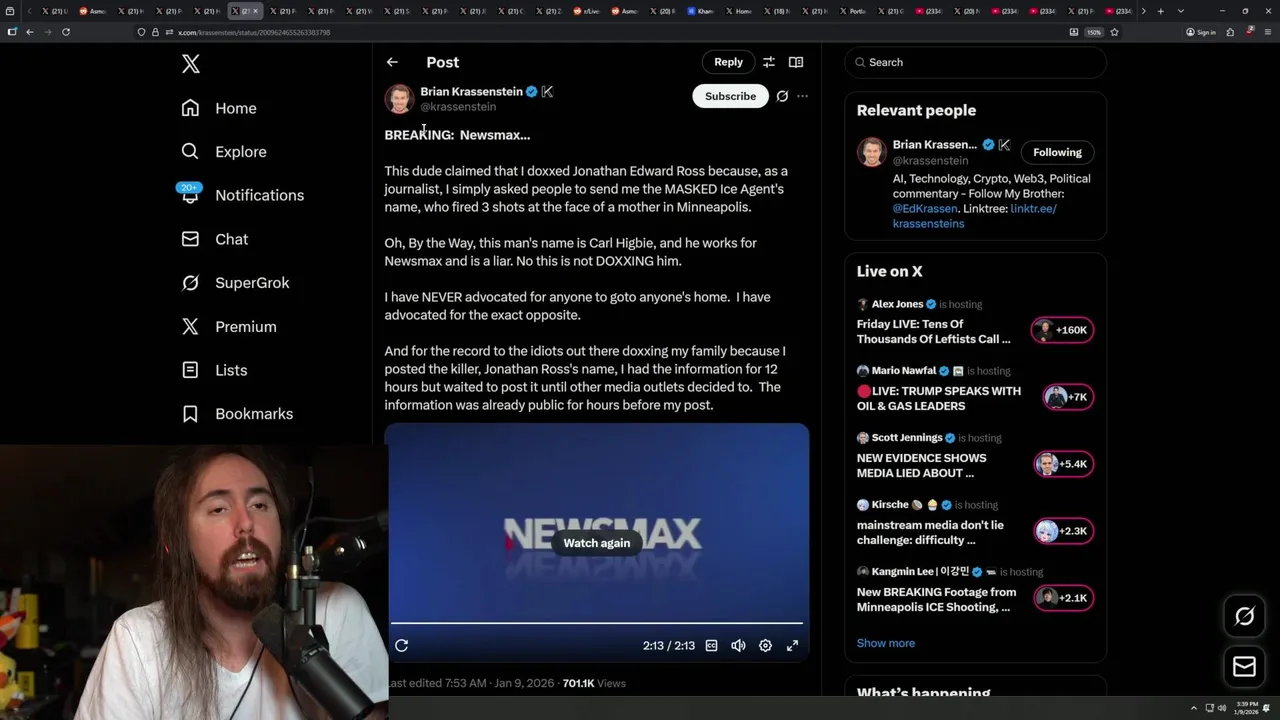Open the @krassenstein handle link on post
Screen dimensions: 1280x720
click(458, 107)
